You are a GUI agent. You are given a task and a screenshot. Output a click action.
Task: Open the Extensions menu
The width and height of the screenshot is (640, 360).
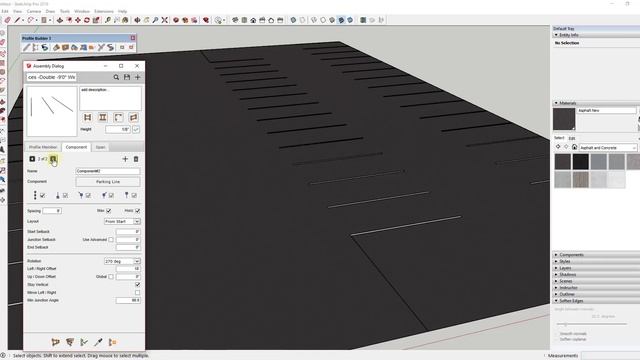(x=104, y=11)
